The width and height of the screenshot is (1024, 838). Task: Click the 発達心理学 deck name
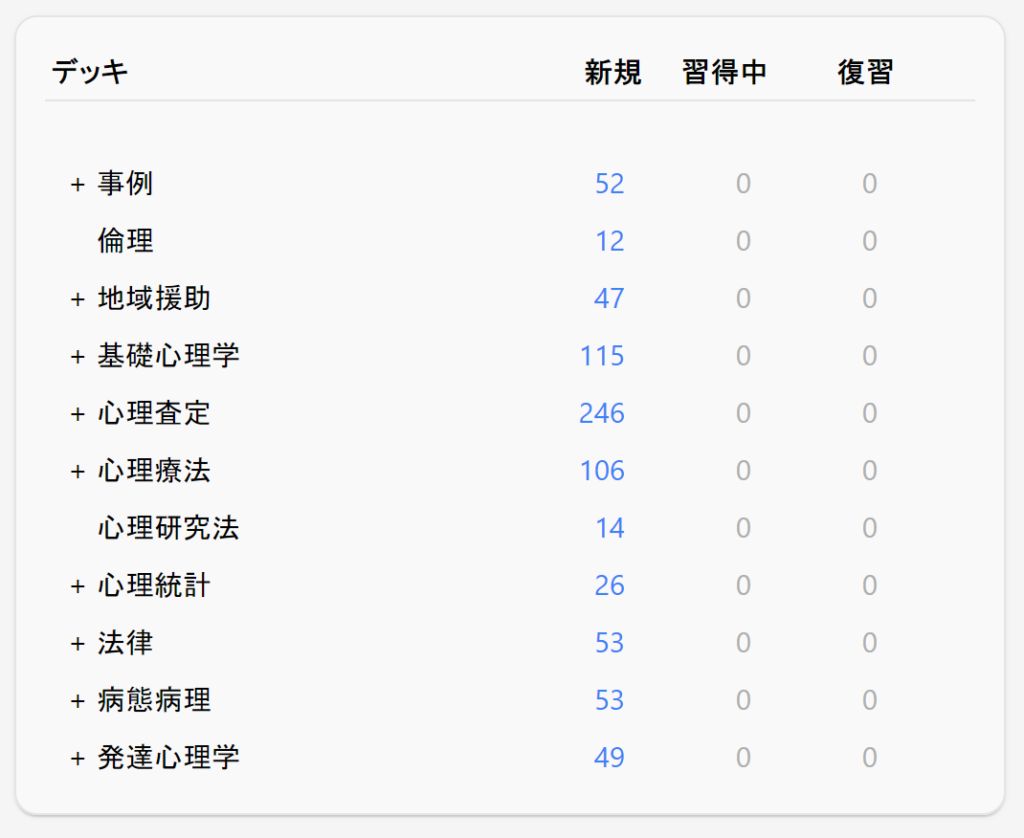tap(168, 758)
